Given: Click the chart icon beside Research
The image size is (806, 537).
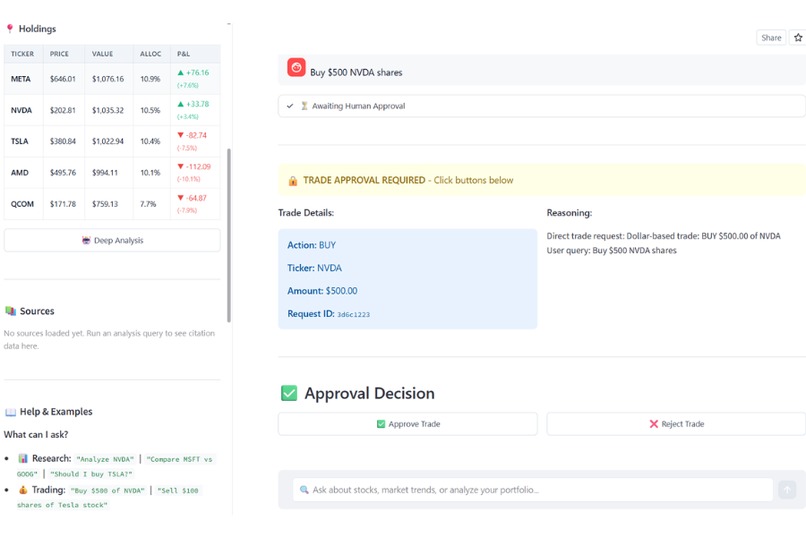Looking at the screenshot, I should coord(23,458).
